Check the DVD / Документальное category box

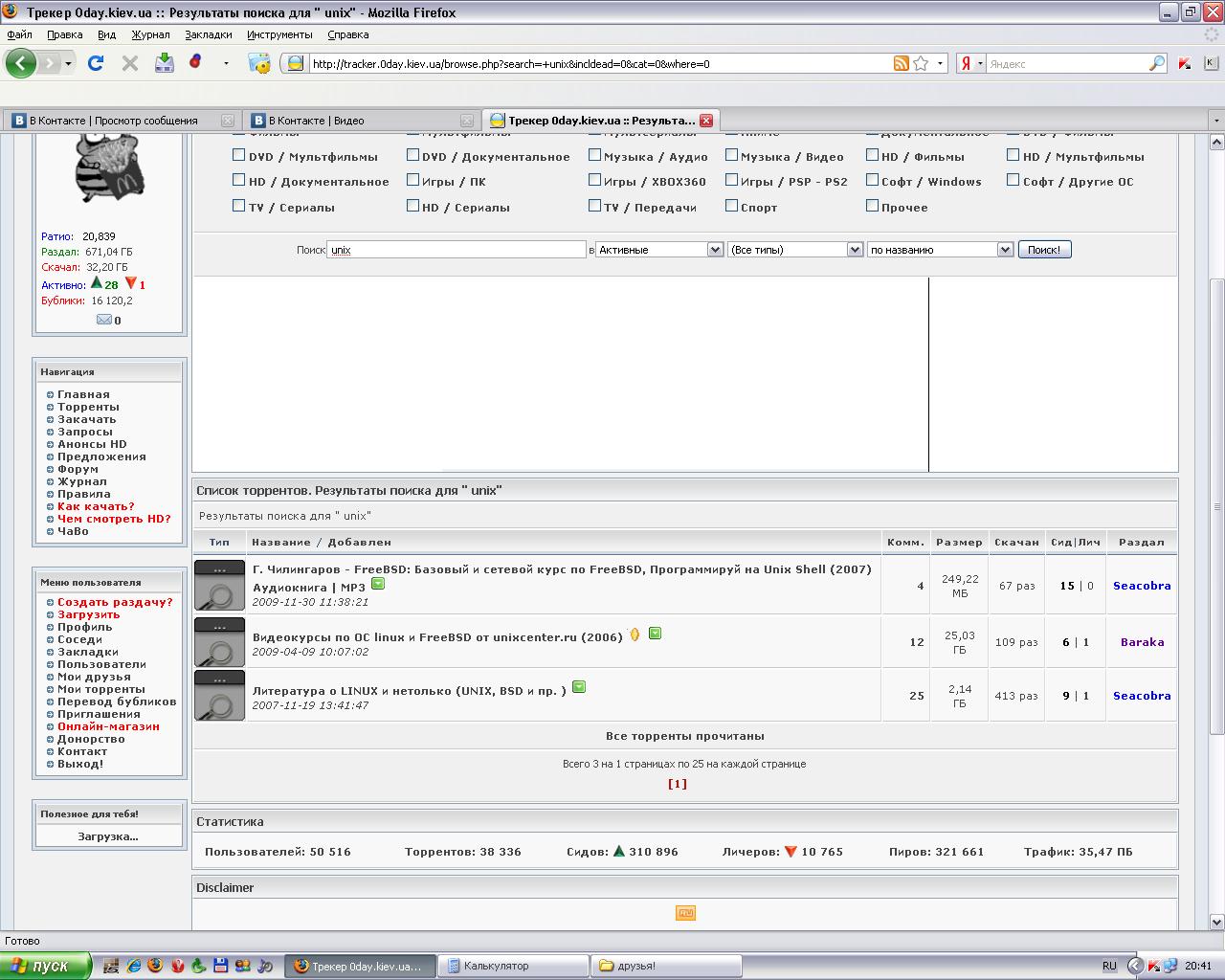(x=412, y=155)
